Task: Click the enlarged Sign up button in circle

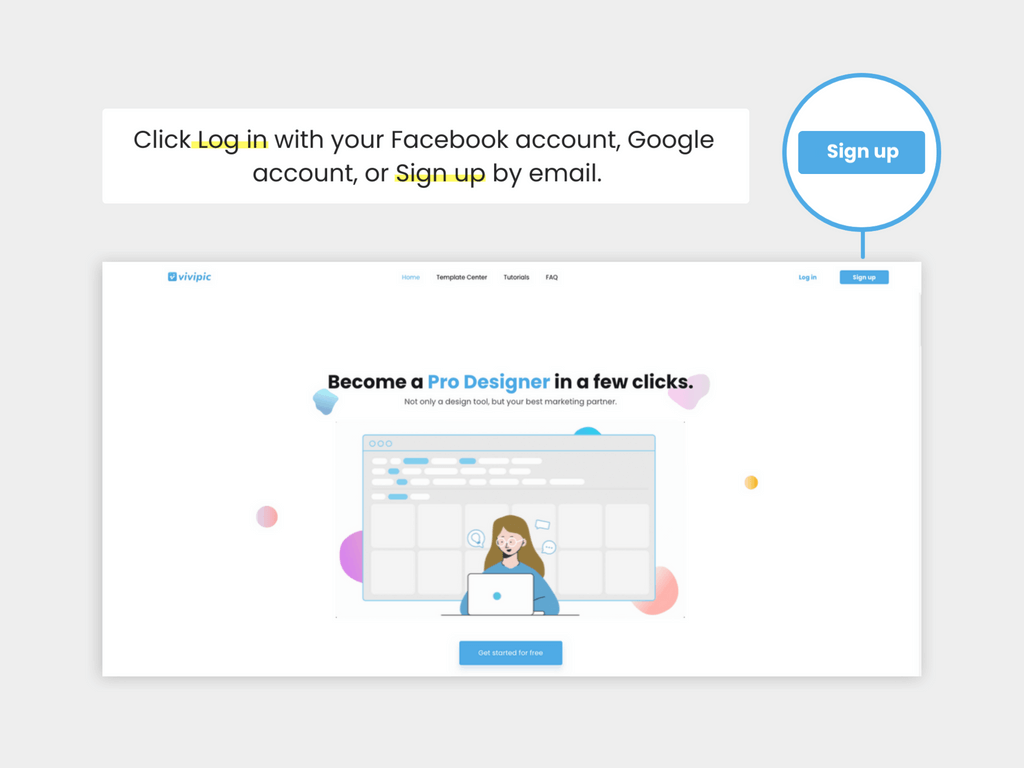Action: 861,152
